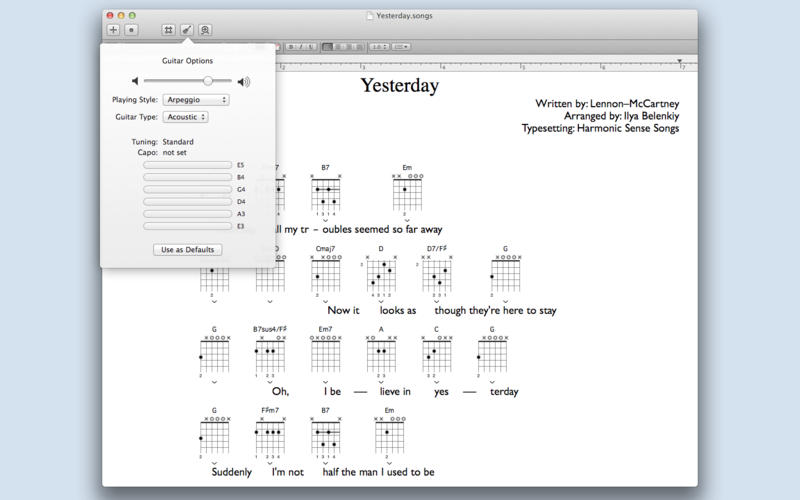
Task: Open the Playing Style Arpeggio dropdown
Action: click(x=196, y=100)
